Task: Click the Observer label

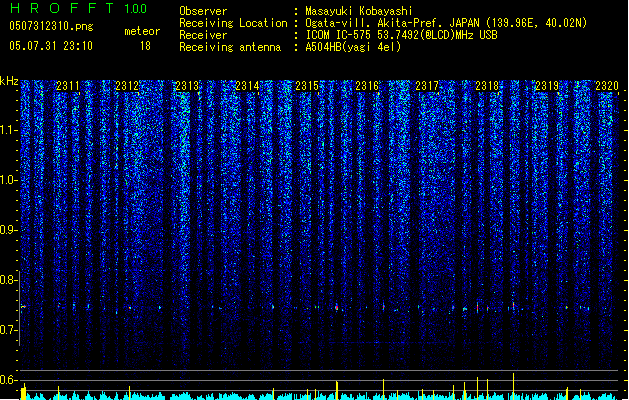Action: (x=203, y=11)
